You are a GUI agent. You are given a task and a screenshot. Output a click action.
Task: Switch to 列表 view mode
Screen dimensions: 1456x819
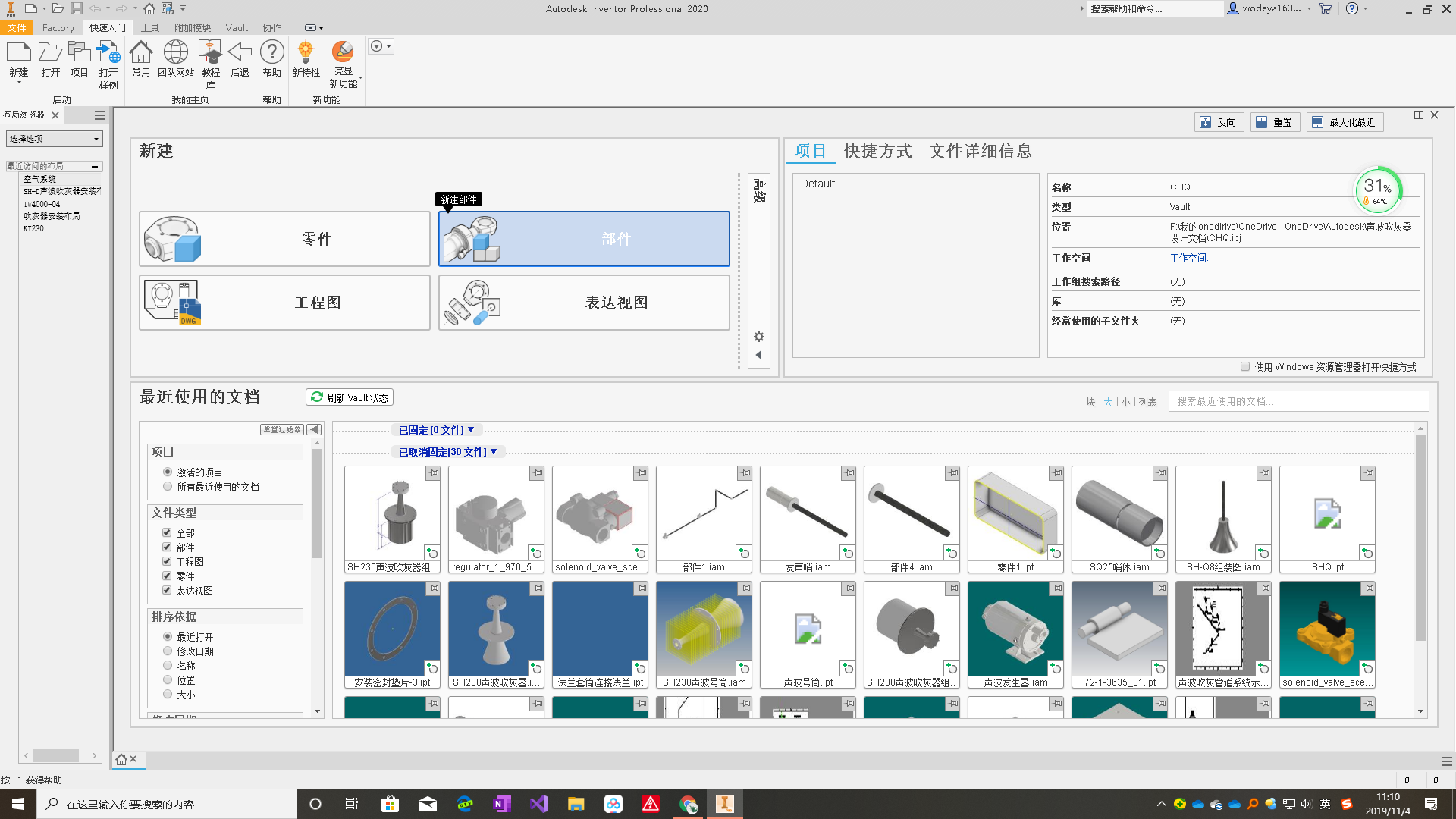(x=1147, y=402)
